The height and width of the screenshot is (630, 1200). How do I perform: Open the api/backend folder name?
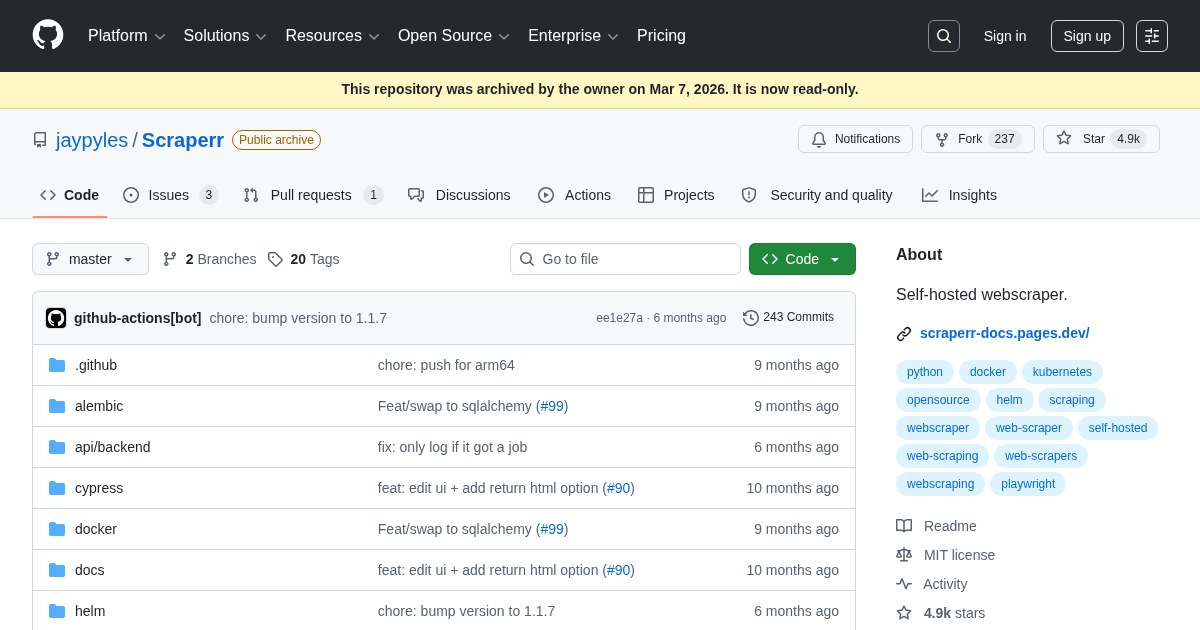click(x=113, y=447)
